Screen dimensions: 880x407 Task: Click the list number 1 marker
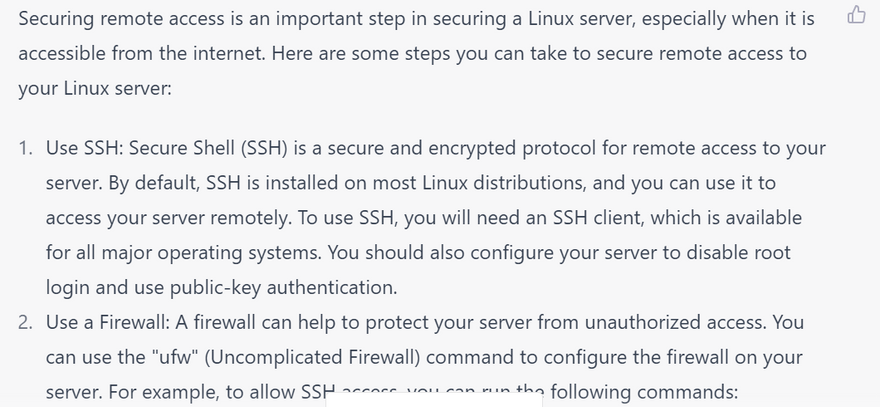coord(24,148)
